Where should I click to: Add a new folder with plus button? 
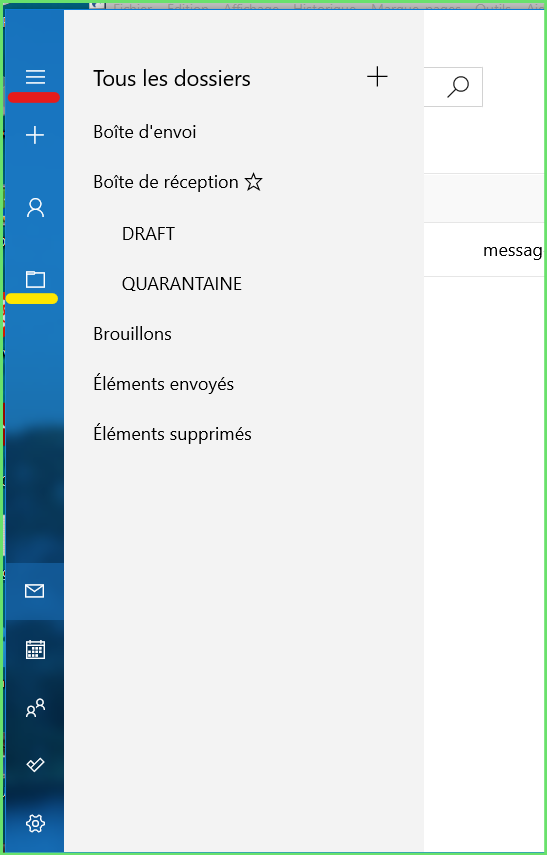377,77
